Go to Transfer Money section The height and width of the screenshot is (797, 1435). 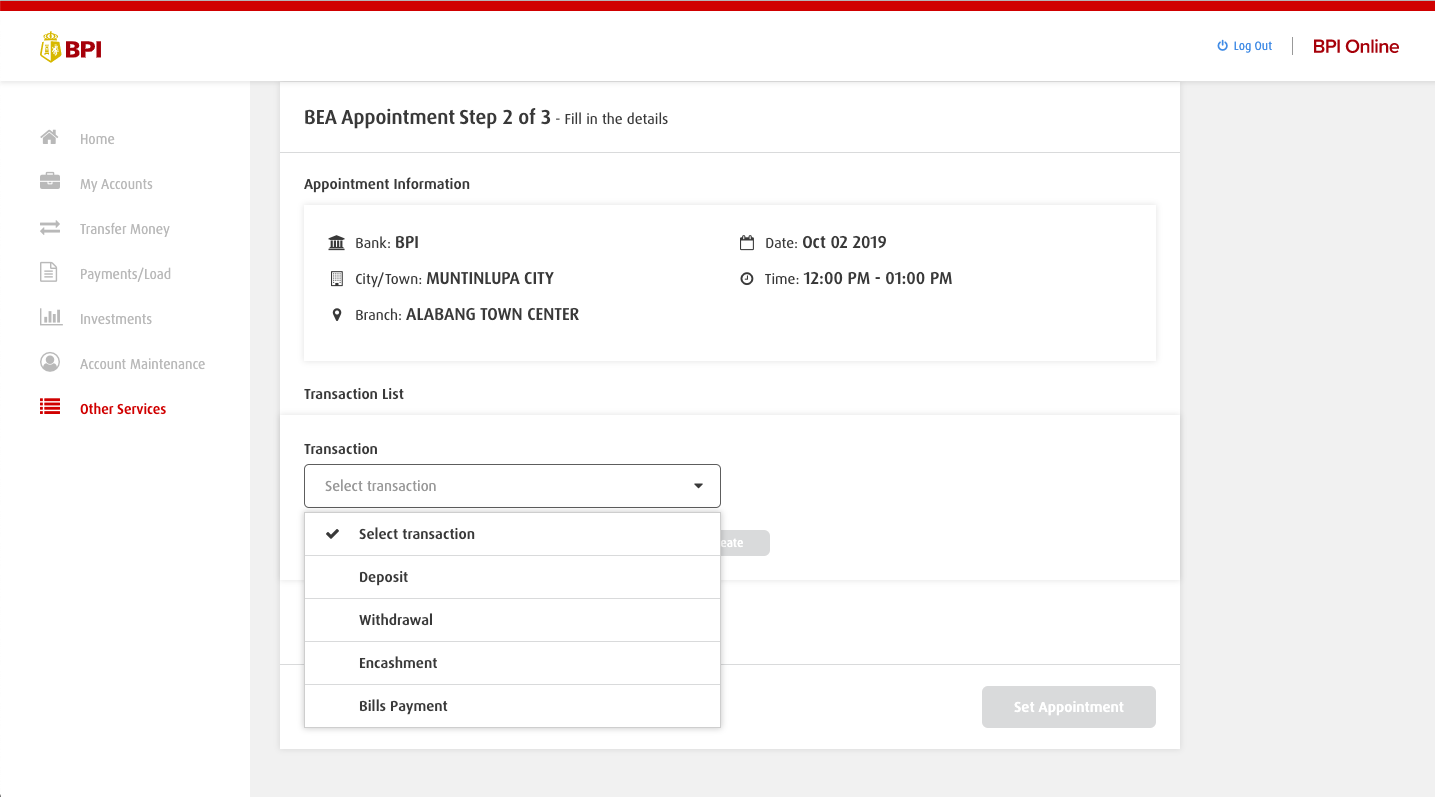(x=125, y=229)
